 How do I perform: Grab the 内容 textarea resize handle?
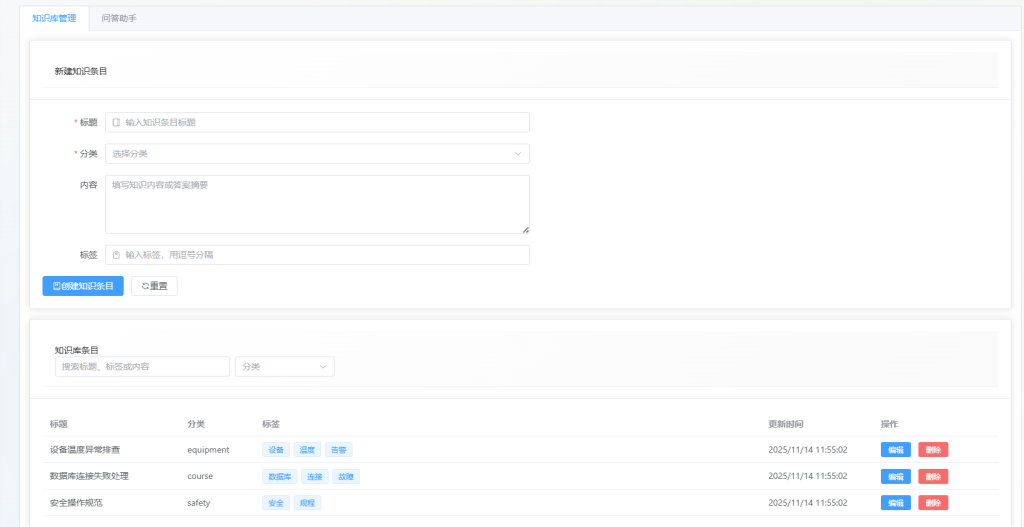pos(525,229)
